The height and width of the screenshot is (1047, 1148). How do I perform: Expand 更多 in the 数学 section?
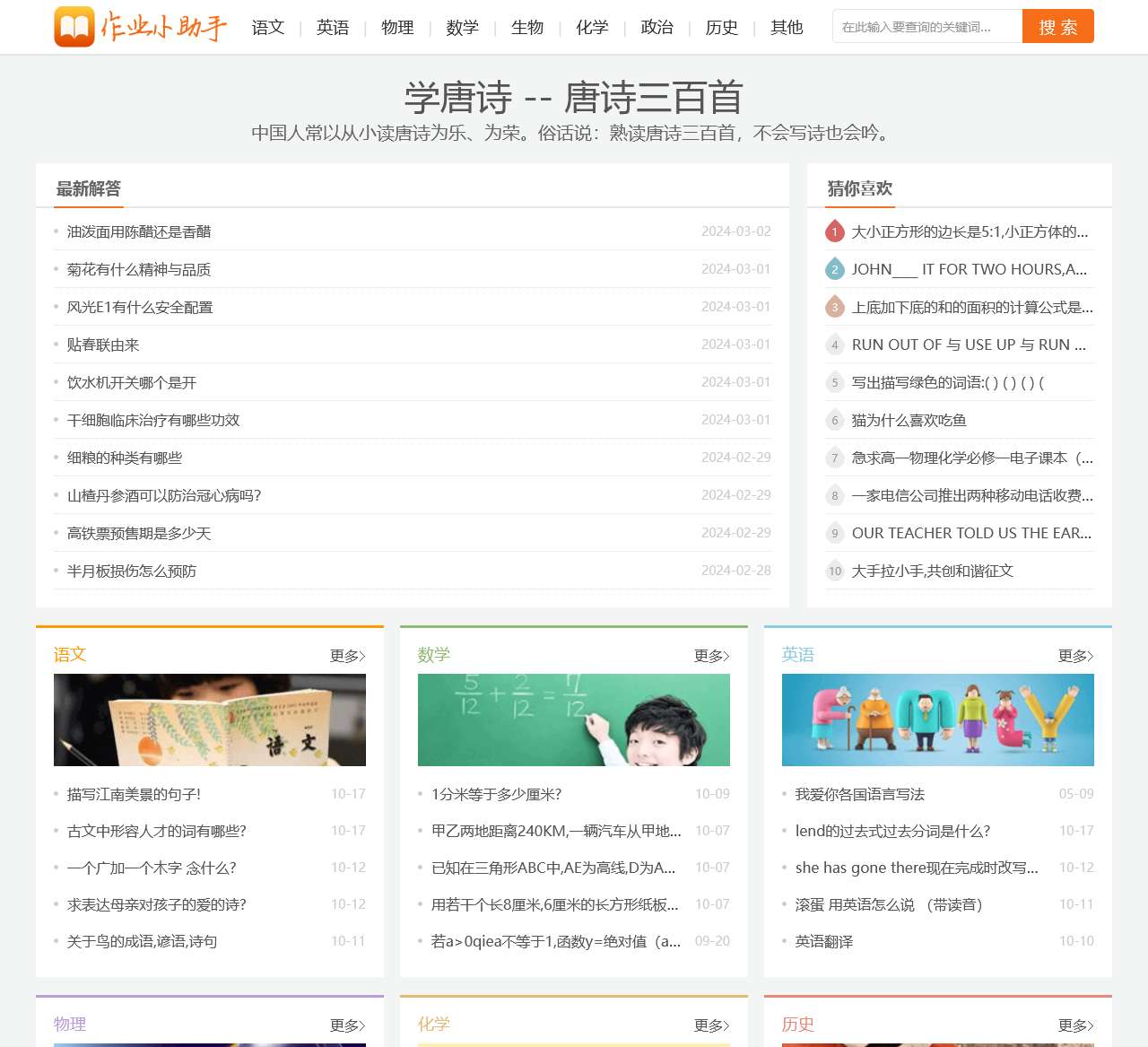712,656
